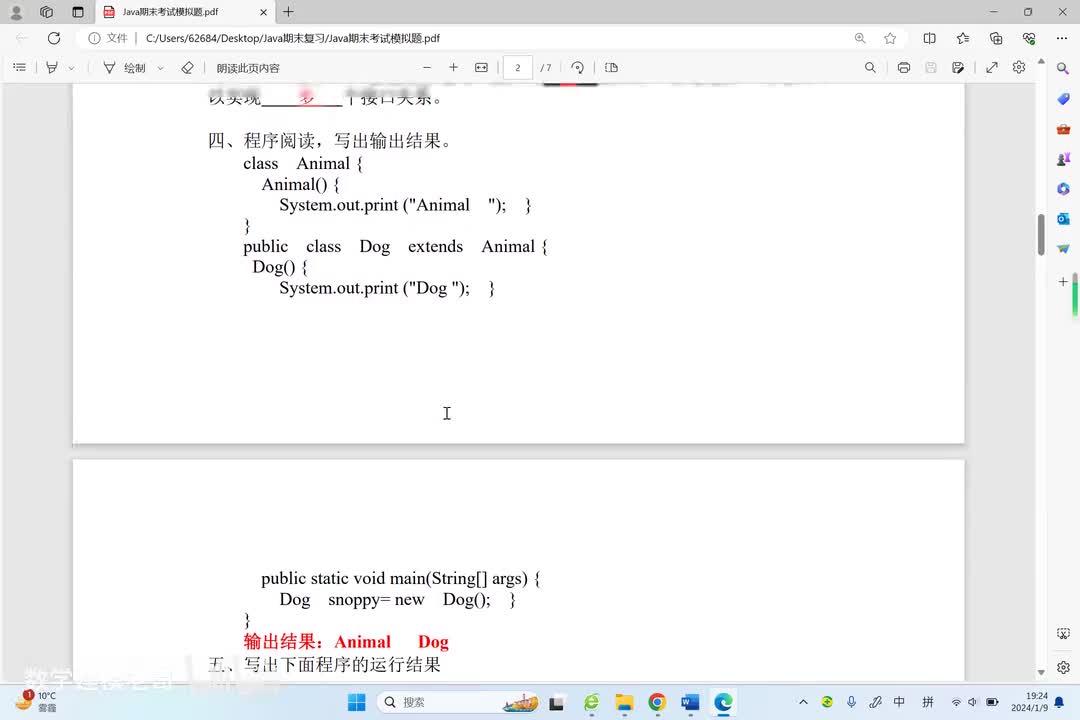Open the Edge sidebar search
This screenshot has width=1080, height=720.
[x=1063, y=68]
